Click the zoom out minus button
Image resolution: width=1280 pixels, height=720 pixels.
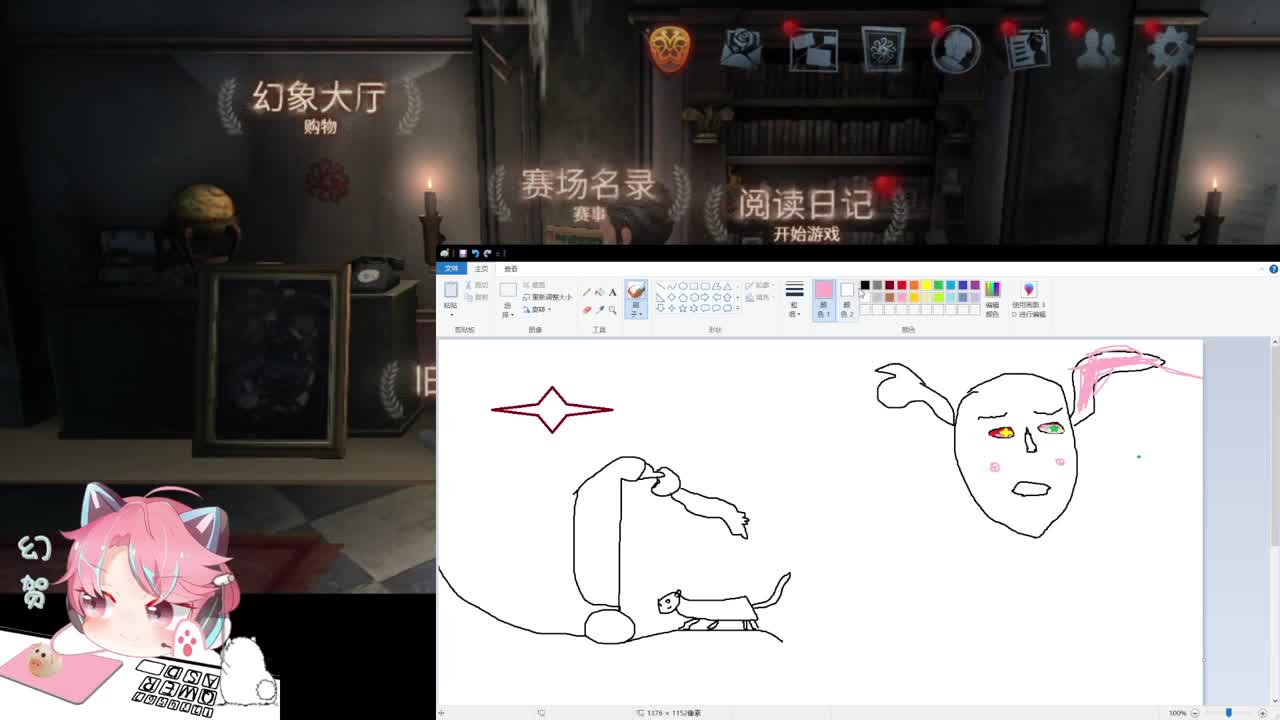click(1195, 713)
